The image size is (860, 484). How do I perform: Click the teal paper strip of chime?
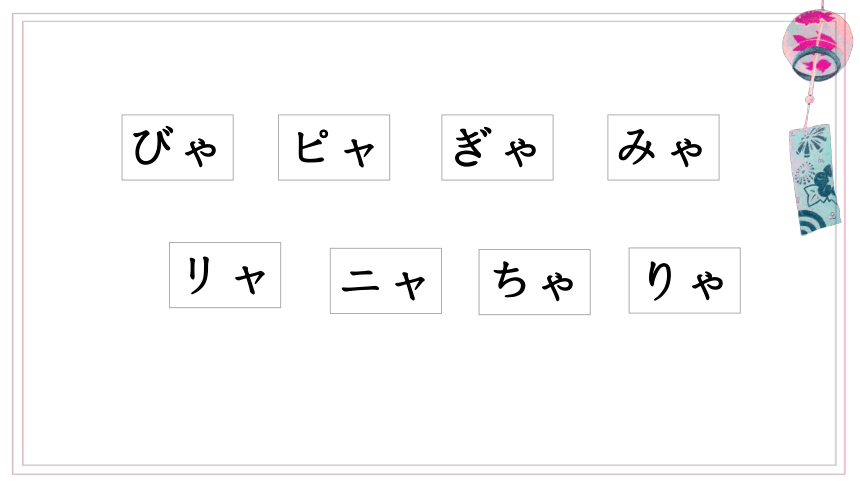coord(815,179)
